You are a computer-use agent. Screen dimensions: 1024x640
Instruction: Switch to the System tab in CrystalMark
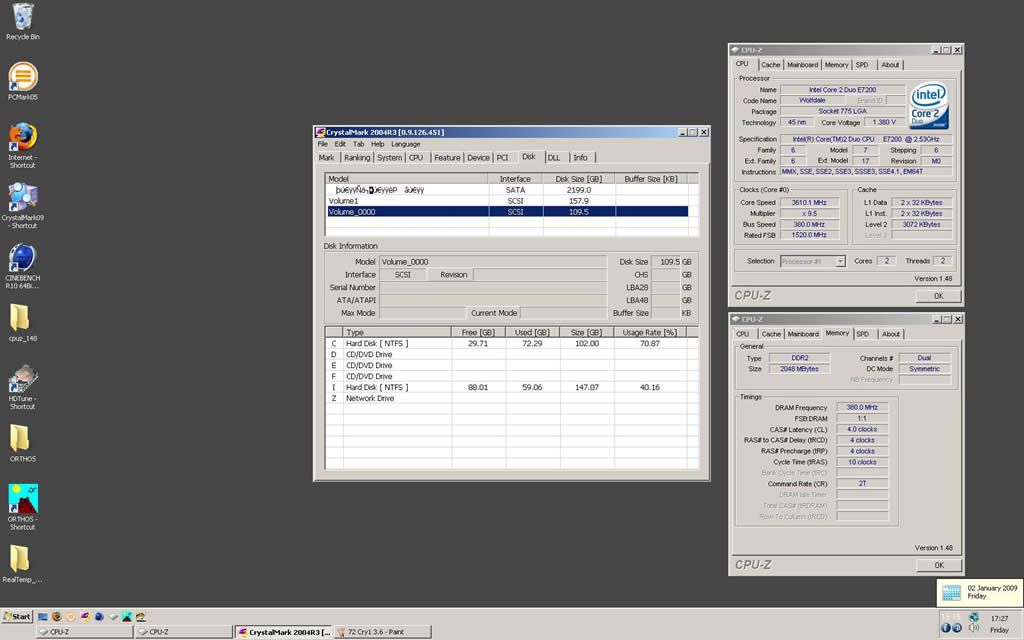389,157
